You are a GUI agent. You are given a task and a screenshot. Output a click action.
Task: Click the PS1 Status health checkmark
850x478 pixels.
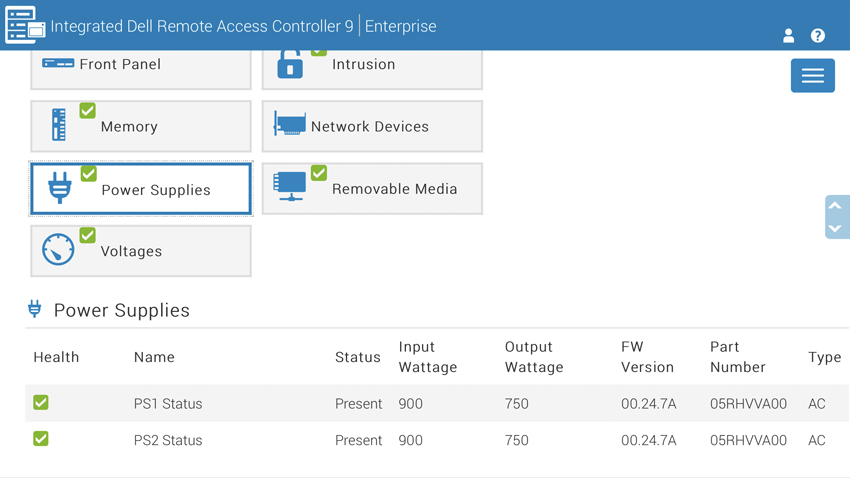click(41, 403)
